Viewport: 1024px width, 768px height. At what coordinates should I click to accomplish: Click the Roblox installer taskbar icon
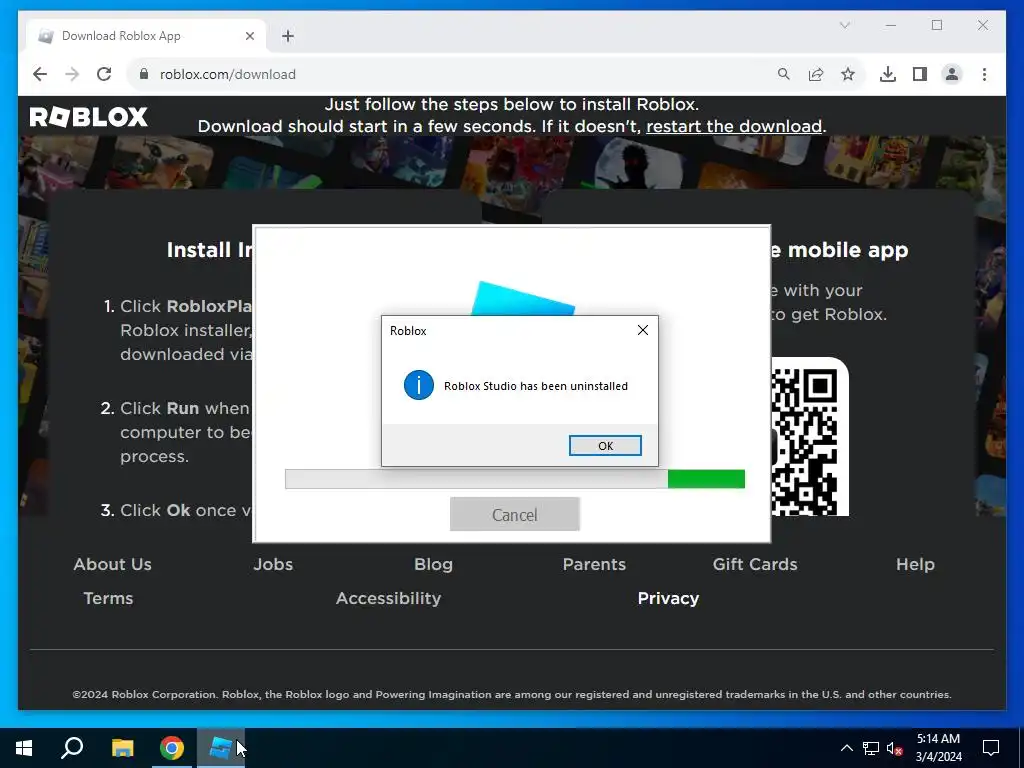[221, 748]
